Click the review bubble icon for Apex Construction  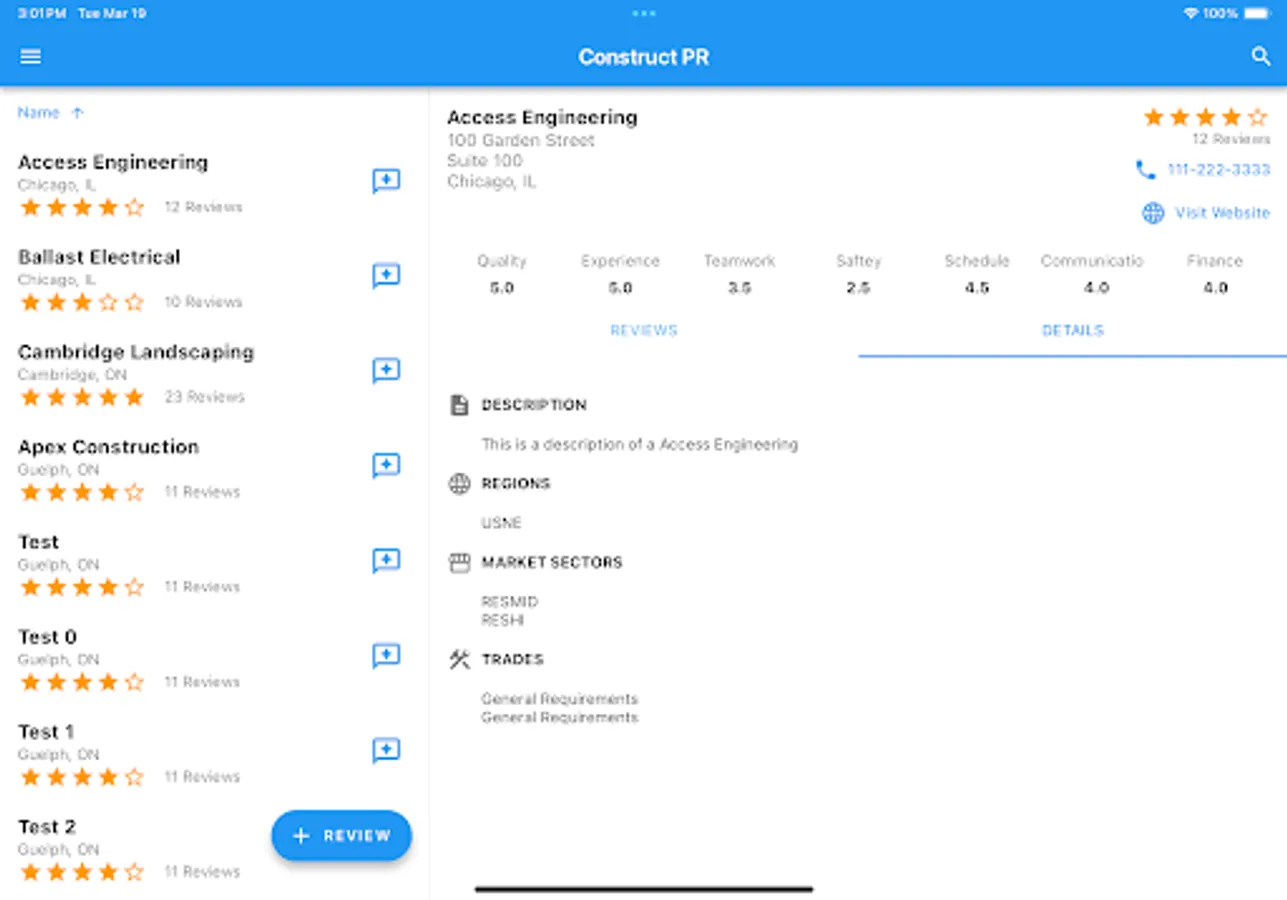(386, 466)
